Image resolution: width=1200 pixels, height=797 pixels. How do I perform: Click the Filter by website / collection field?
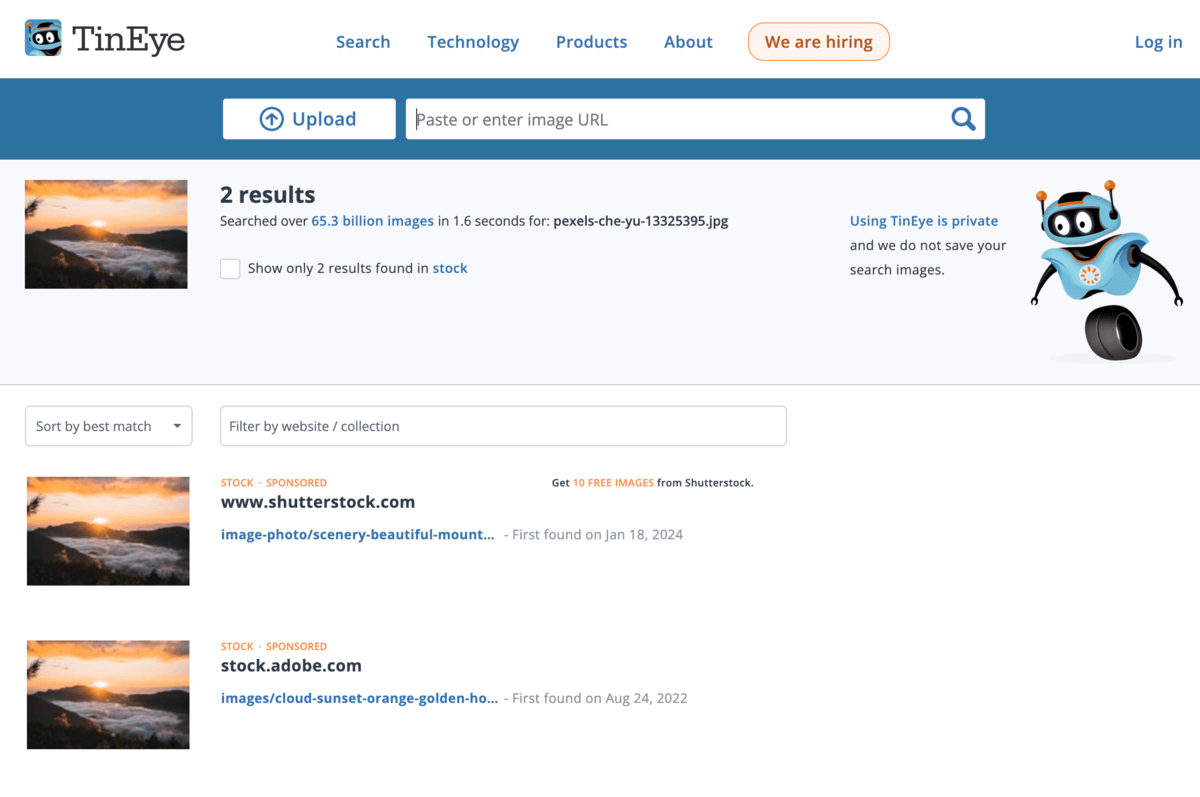[503, 426]
